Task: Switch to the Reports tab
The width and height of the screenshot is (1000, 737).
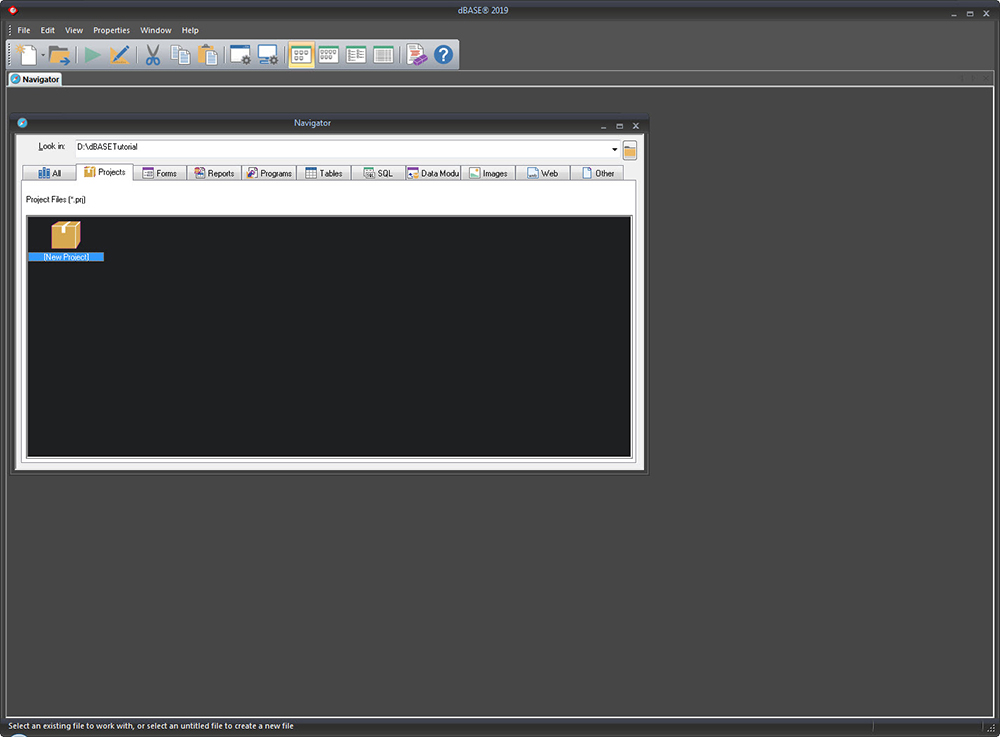Action: click(214, 173)
